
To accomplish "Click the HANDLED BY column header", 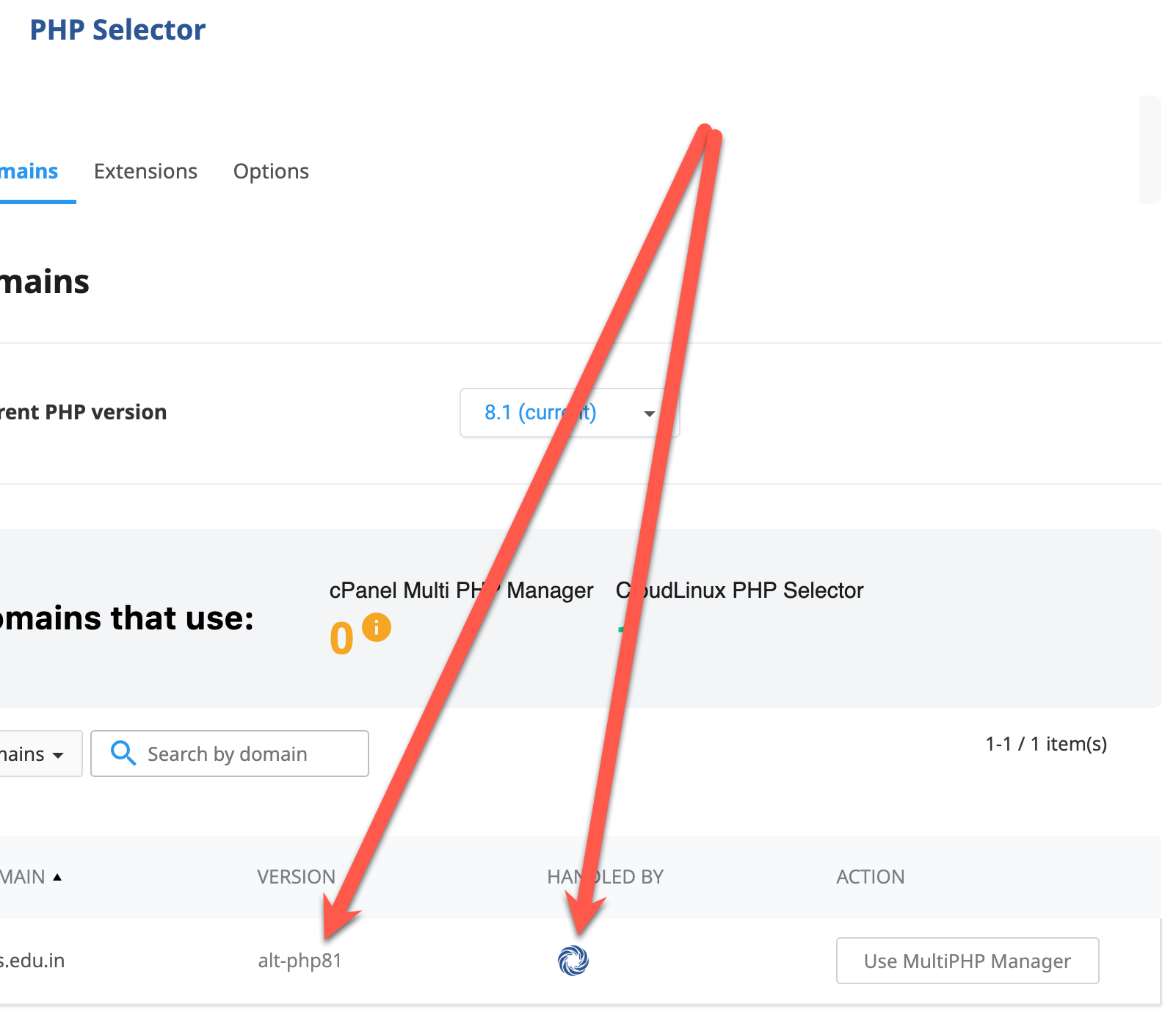I will point(605,877).
